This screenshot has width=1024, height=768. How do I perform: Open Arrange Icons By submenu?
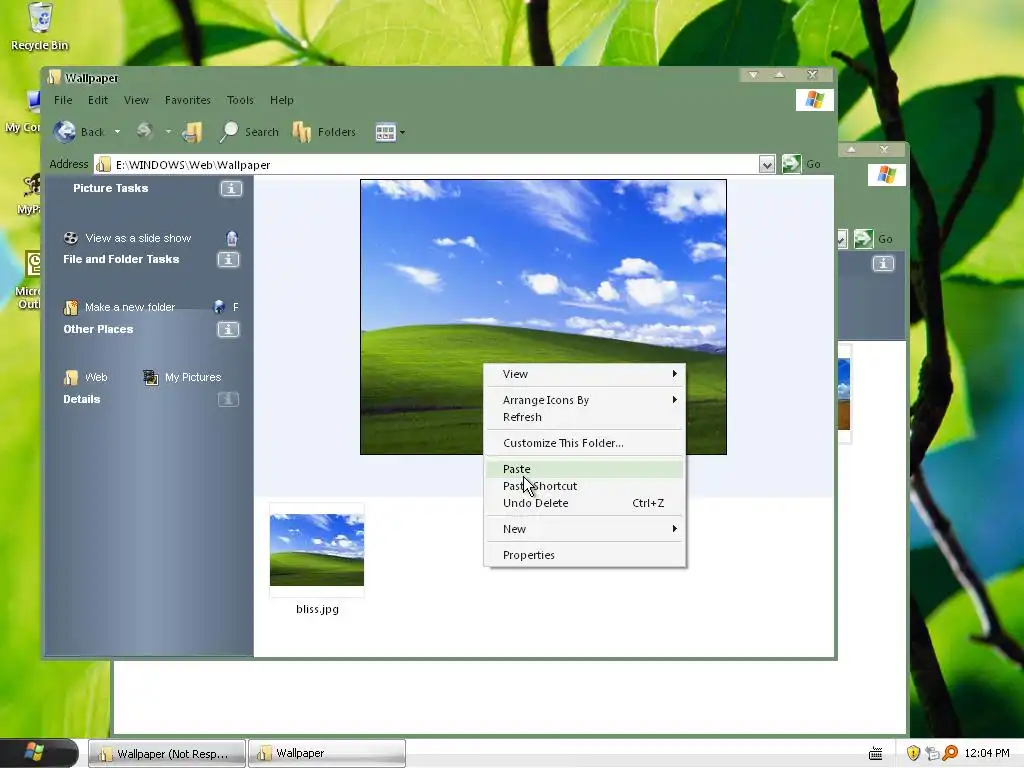(x=584, y=400)
